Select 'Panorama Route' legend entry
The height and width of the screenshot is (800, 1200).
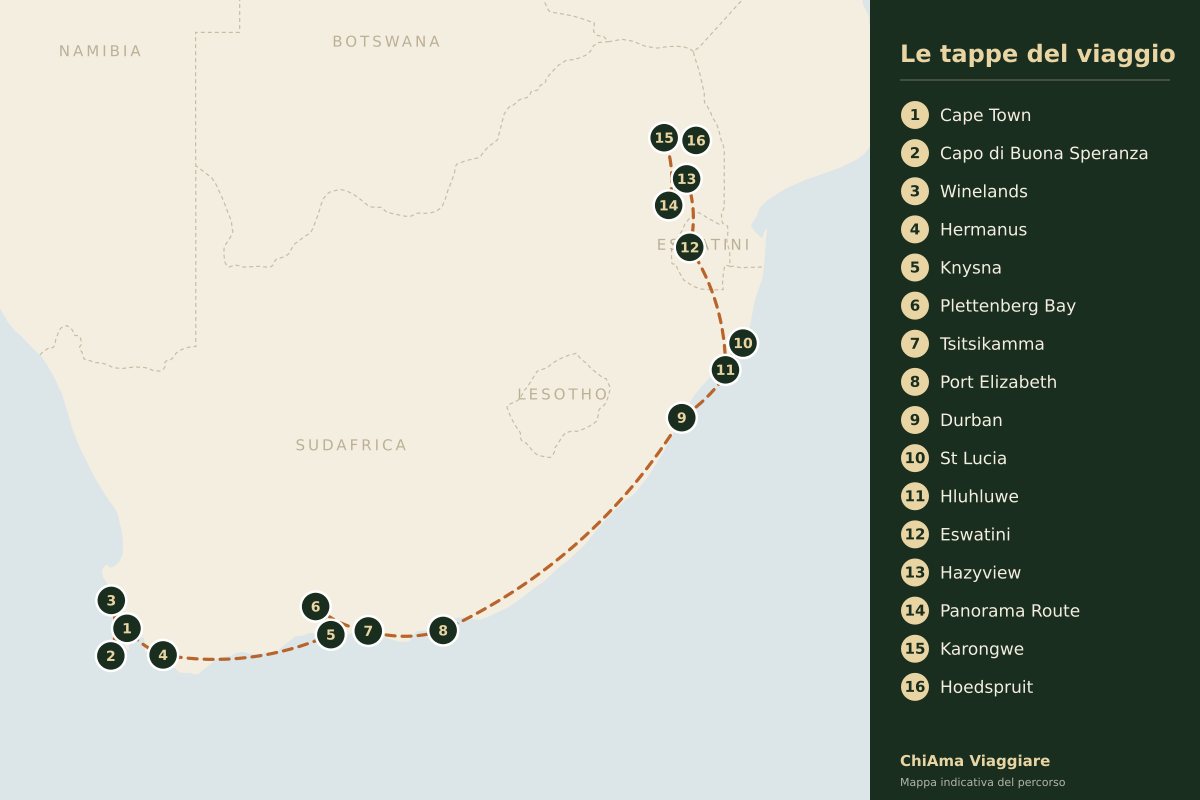pos(1010,611)
